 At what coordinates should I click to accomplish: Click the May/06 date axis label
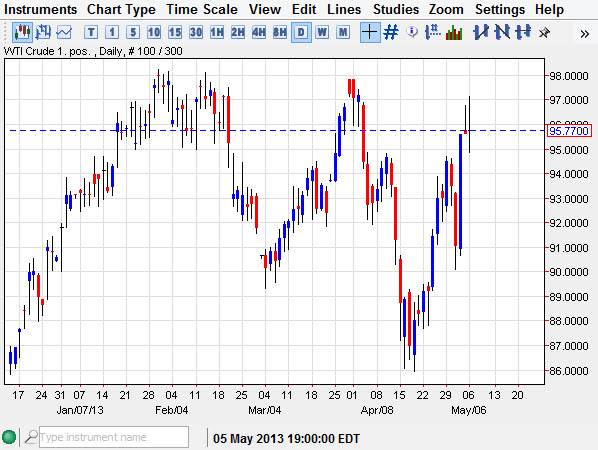click(x=469, y=410)
